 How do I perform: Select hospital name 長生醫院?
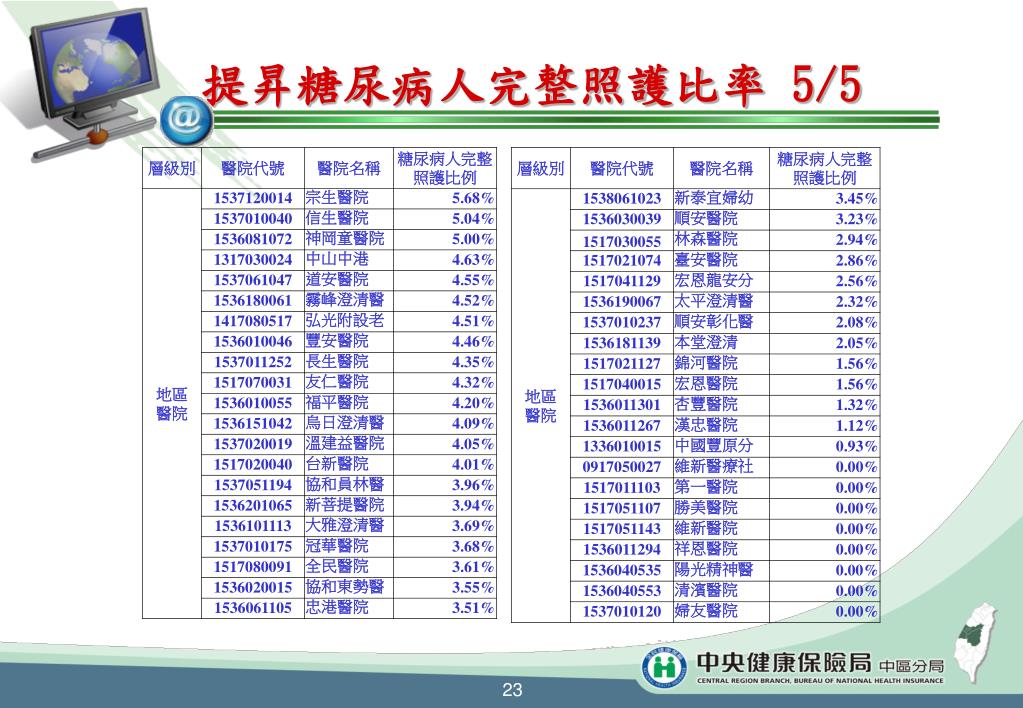(337, 362)
